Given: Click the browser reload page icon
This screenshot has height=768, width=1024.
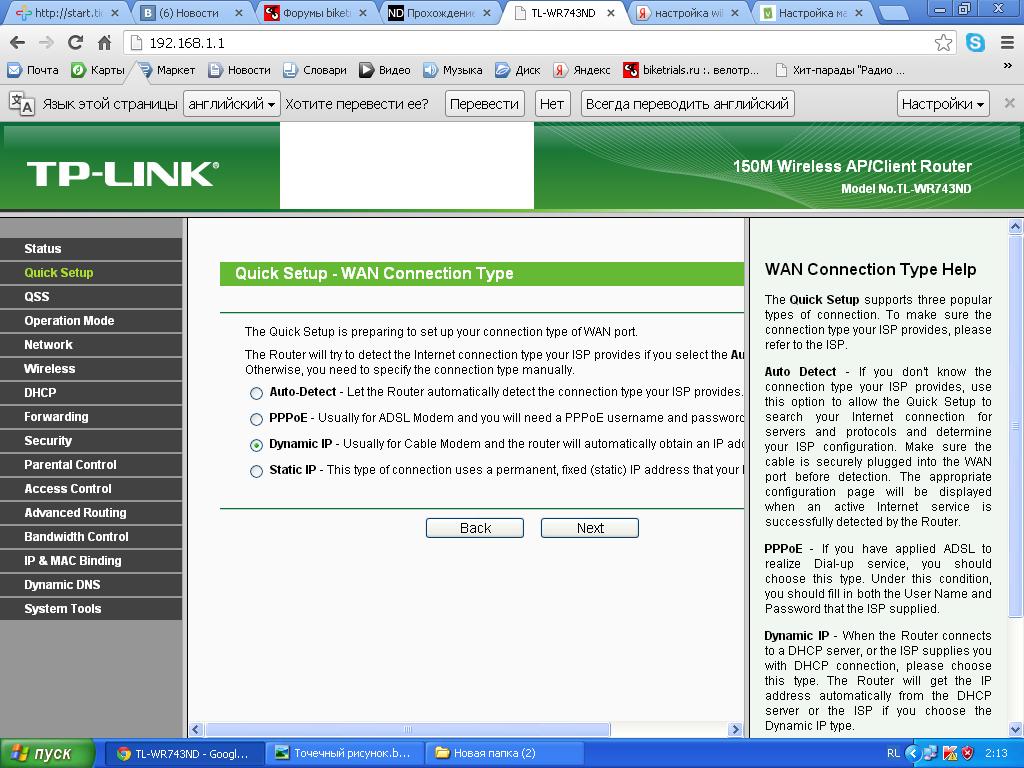Looking at the screenshot, I should (x=75, y=43).
